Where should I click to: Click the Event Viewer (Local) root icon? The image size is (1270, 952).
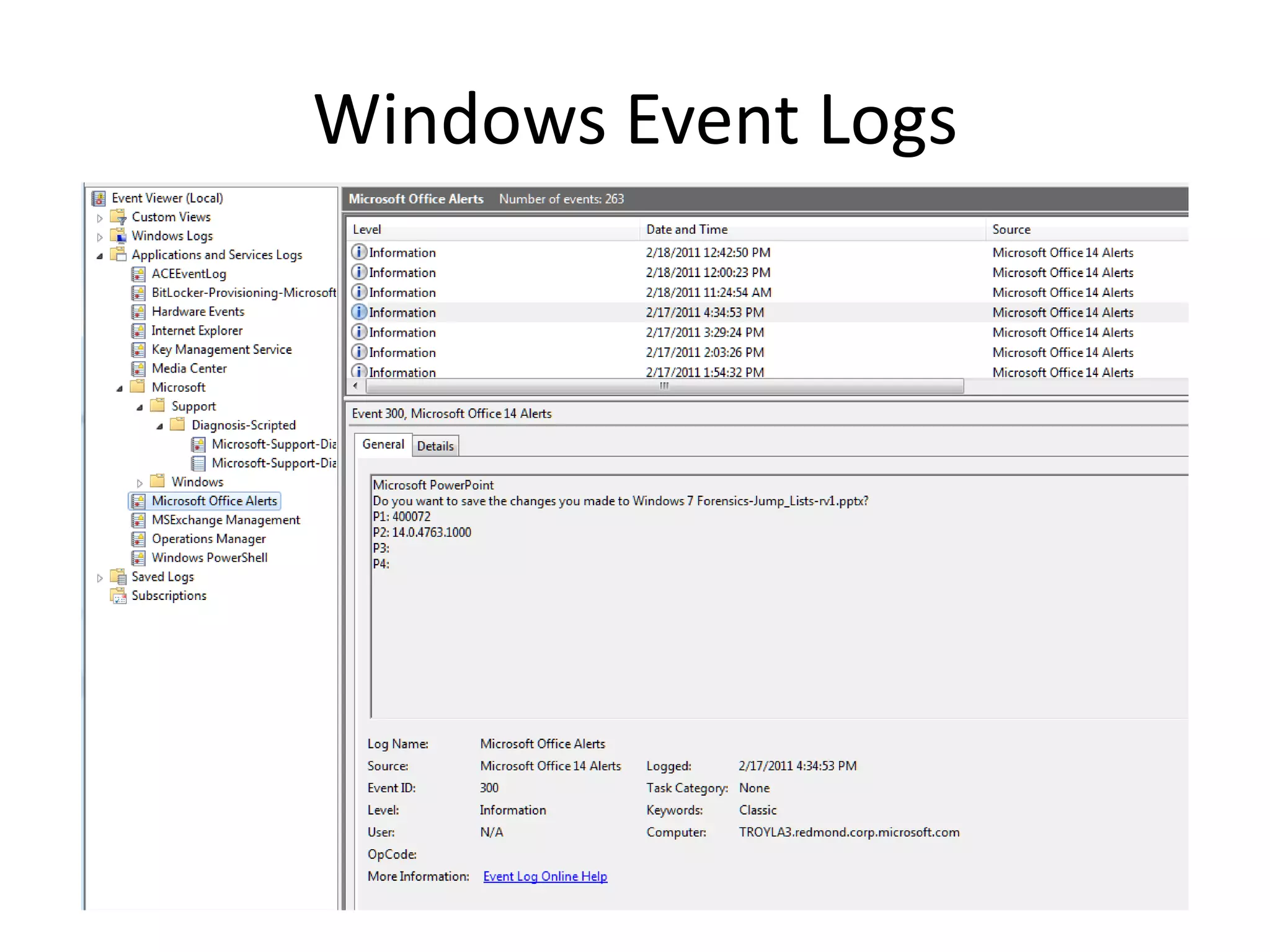pyautogui.click(x=99, y=198)
